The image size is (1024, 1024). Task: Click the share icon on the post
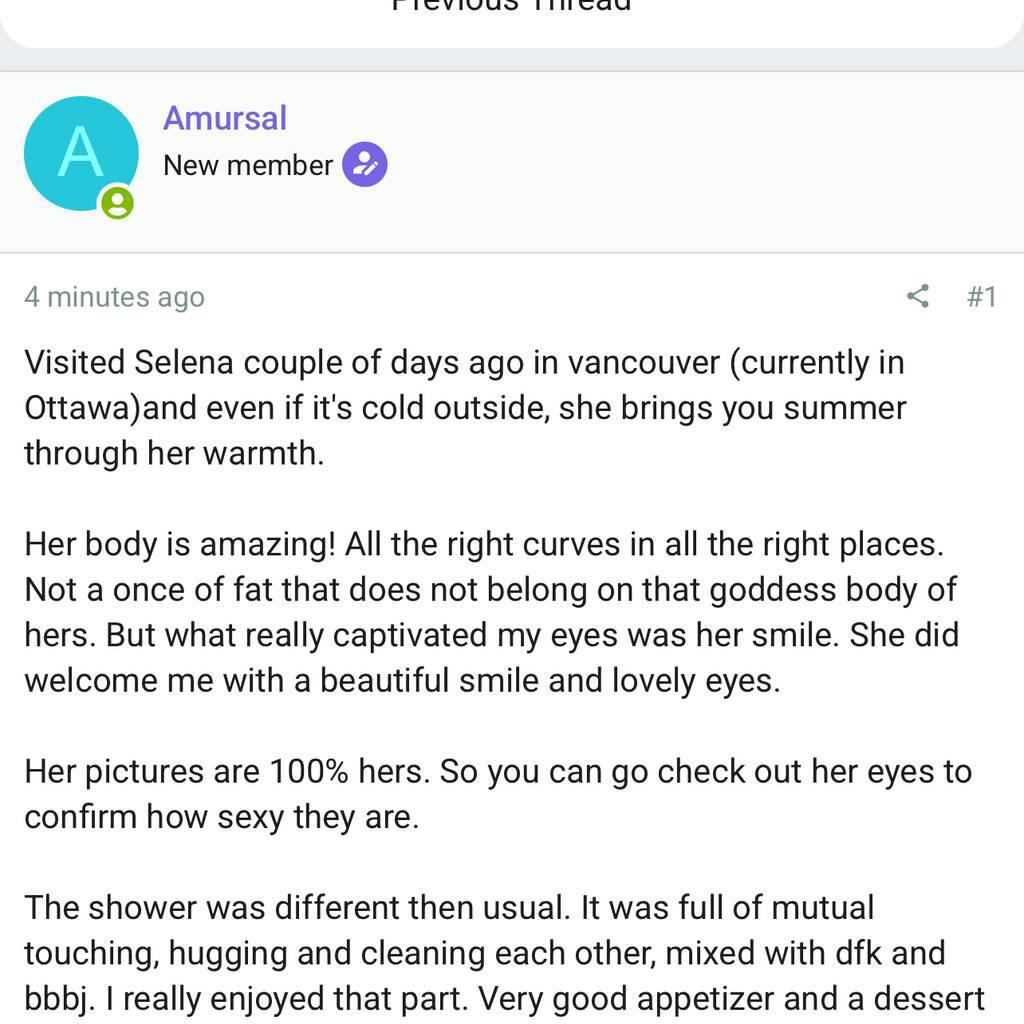coord(917,296)
